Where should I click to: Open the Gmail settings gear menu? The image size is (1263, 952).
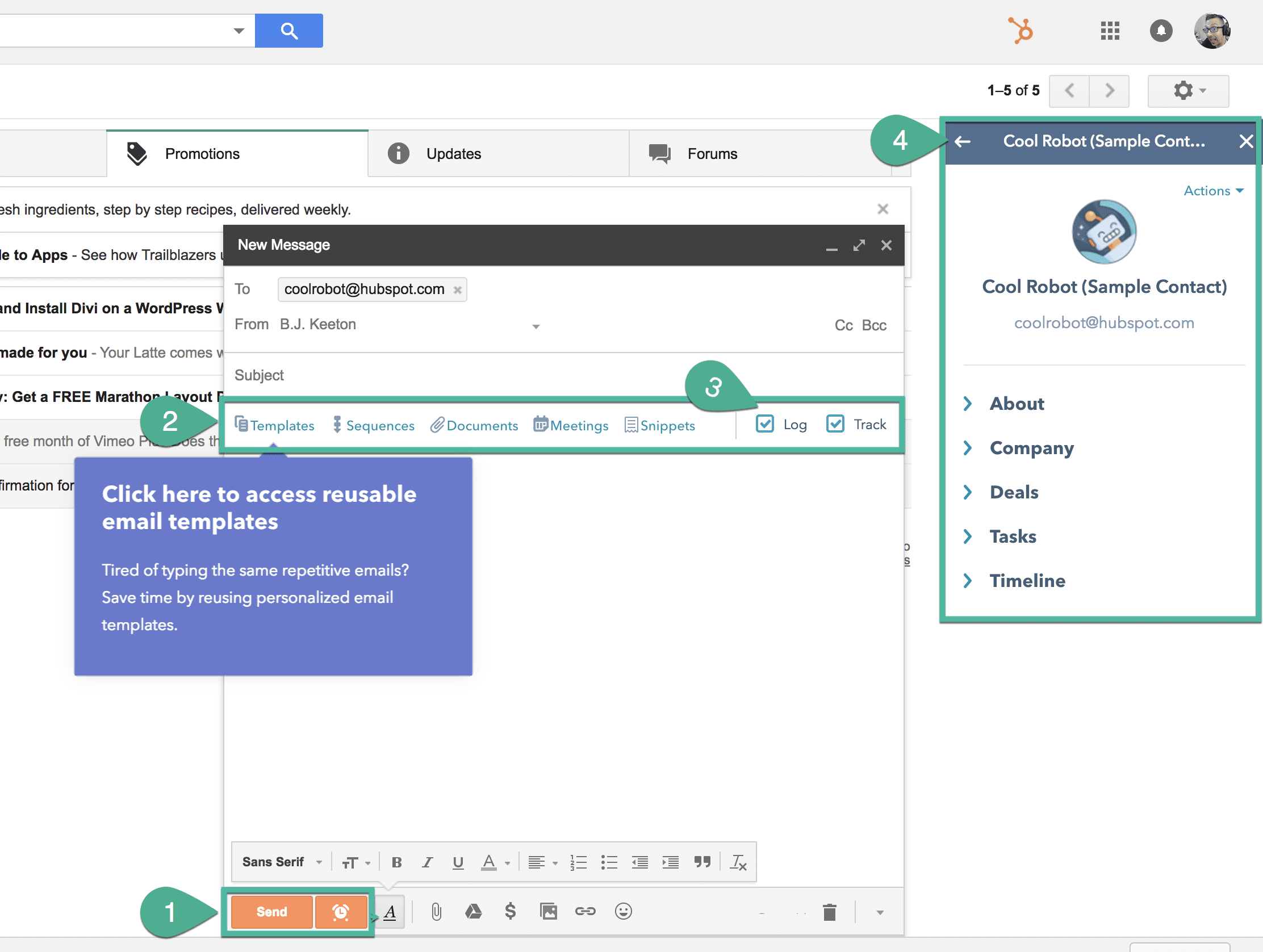coord(1188,91)
